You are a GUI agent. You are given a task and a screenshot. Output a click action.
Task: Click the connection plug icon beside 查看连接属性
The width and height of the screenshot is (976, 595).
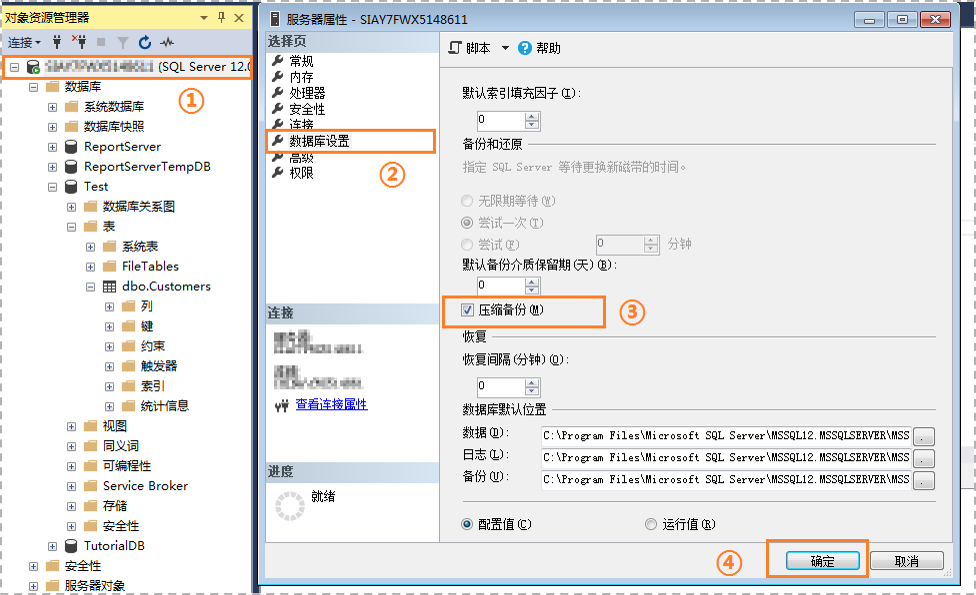pos(282,405)
